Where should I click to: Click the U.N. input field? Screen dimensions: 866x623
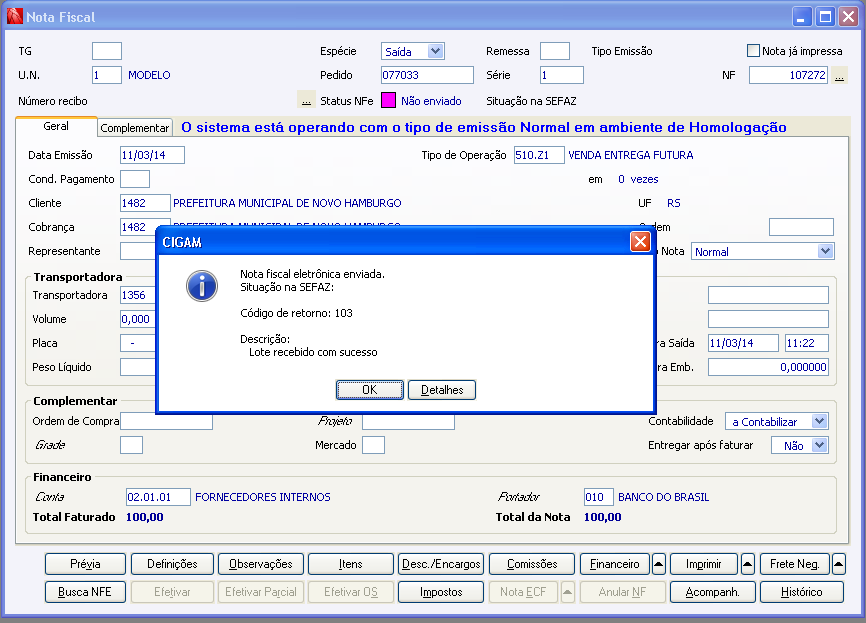[107, 75]
